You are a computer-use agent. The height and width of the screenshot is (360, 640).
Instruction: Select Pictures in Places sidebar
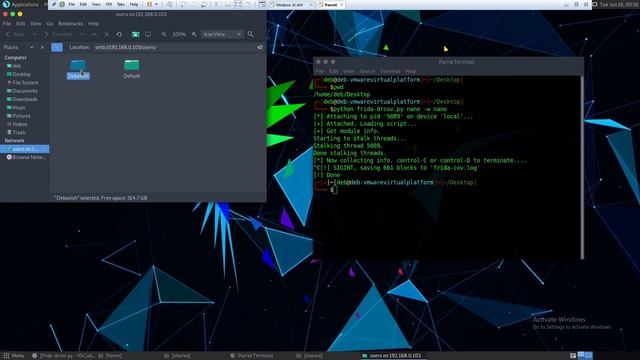[x=19, y=116]
